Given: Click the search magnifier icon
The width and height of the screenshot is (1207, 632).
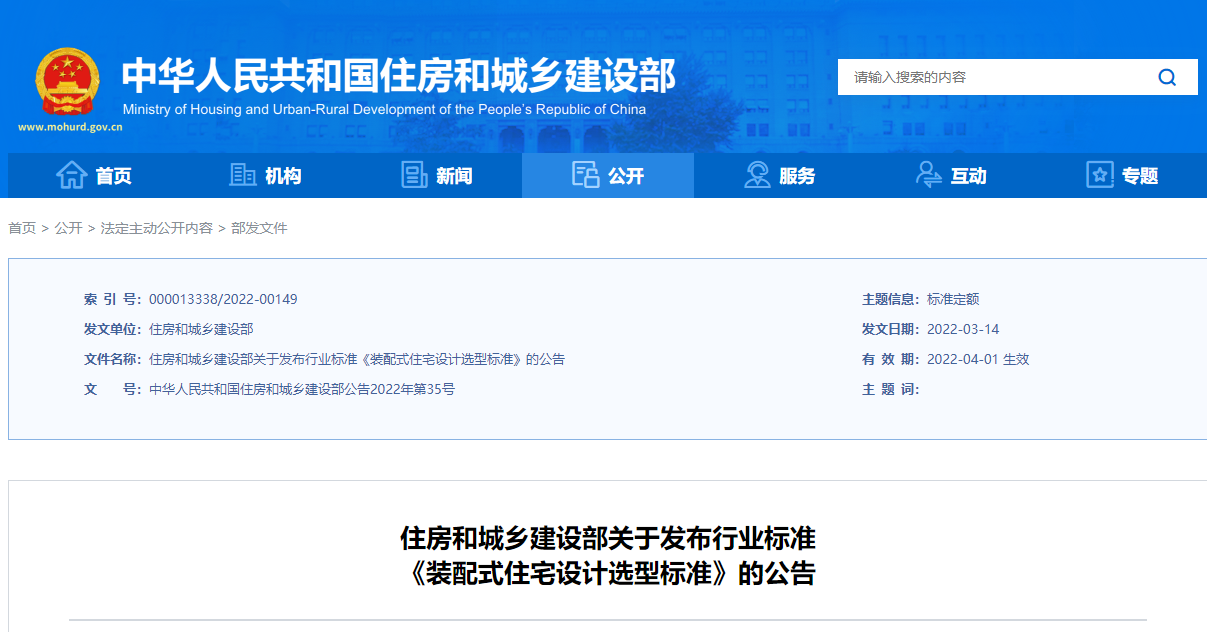Looking at the screenshot, I should 1167,77.
